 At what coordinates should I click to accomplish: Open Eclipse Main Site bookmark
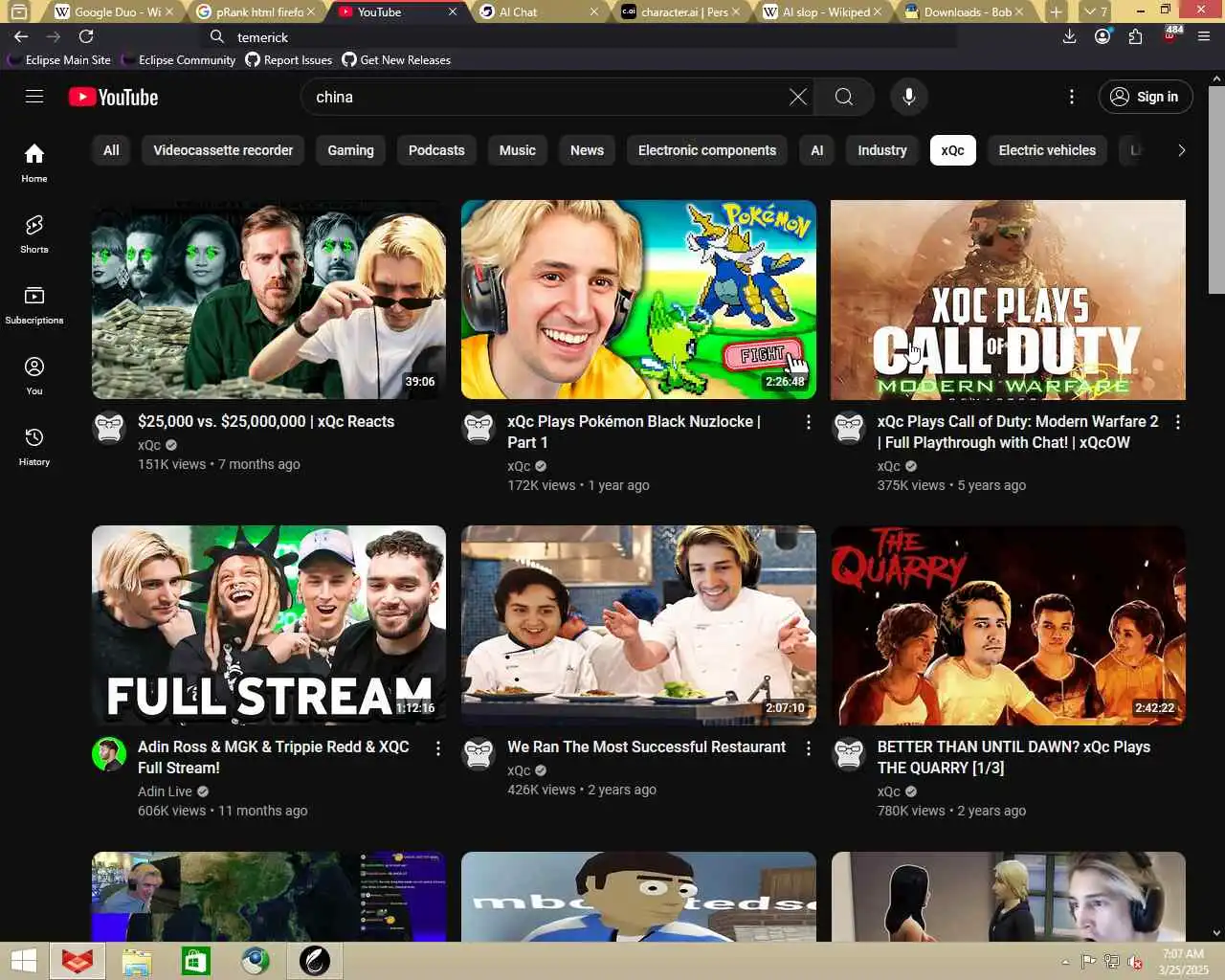[58, 59]
